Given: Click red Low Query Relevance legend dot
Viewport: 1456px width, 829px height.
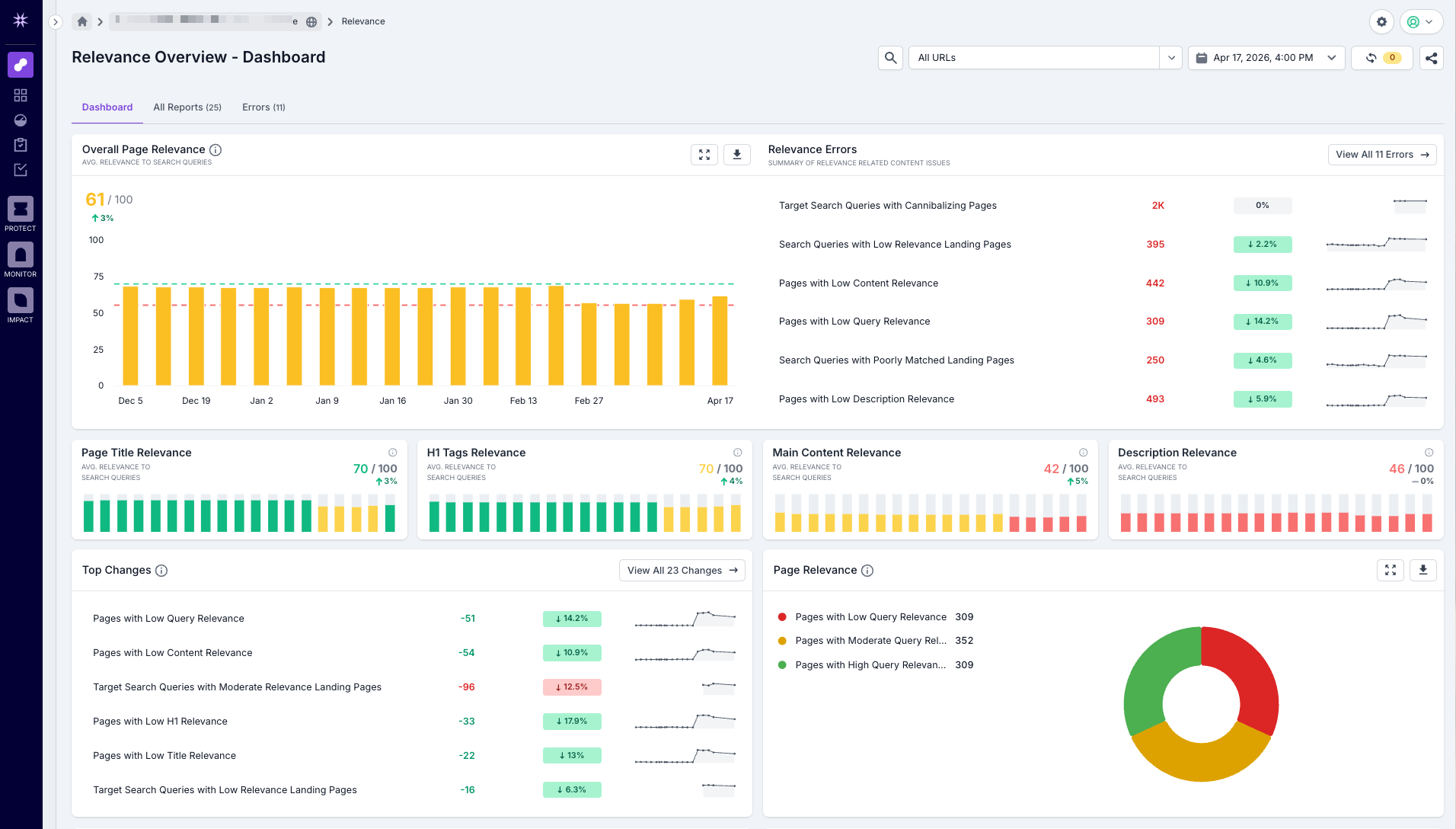Looking at the screenshot, I should 782,617.
